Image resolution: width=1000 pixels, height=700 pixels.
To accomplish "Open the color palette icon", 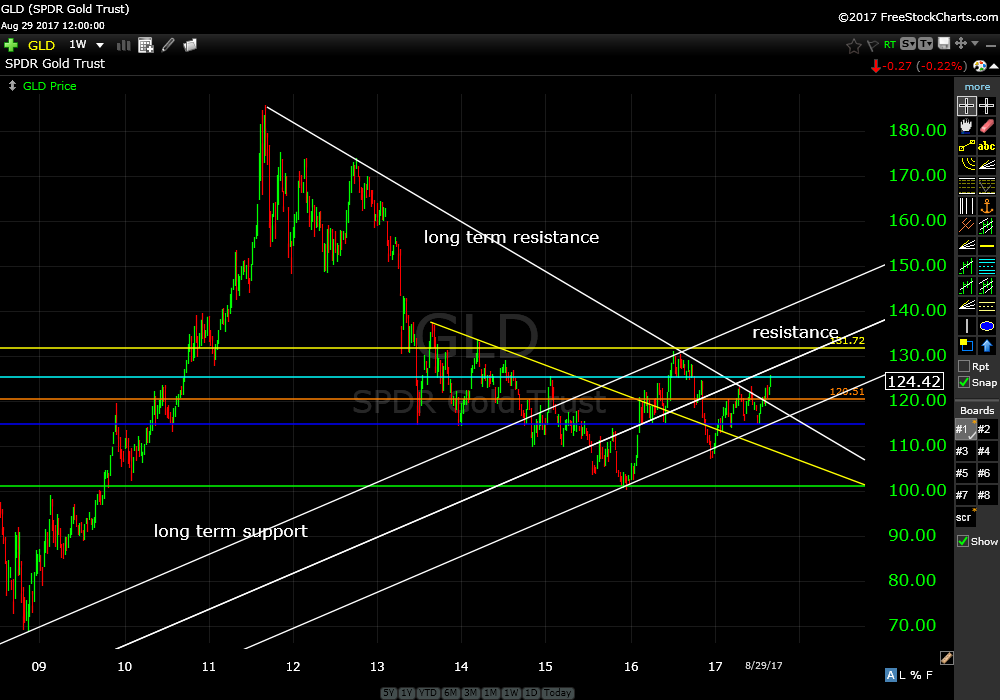I will 979,66.
